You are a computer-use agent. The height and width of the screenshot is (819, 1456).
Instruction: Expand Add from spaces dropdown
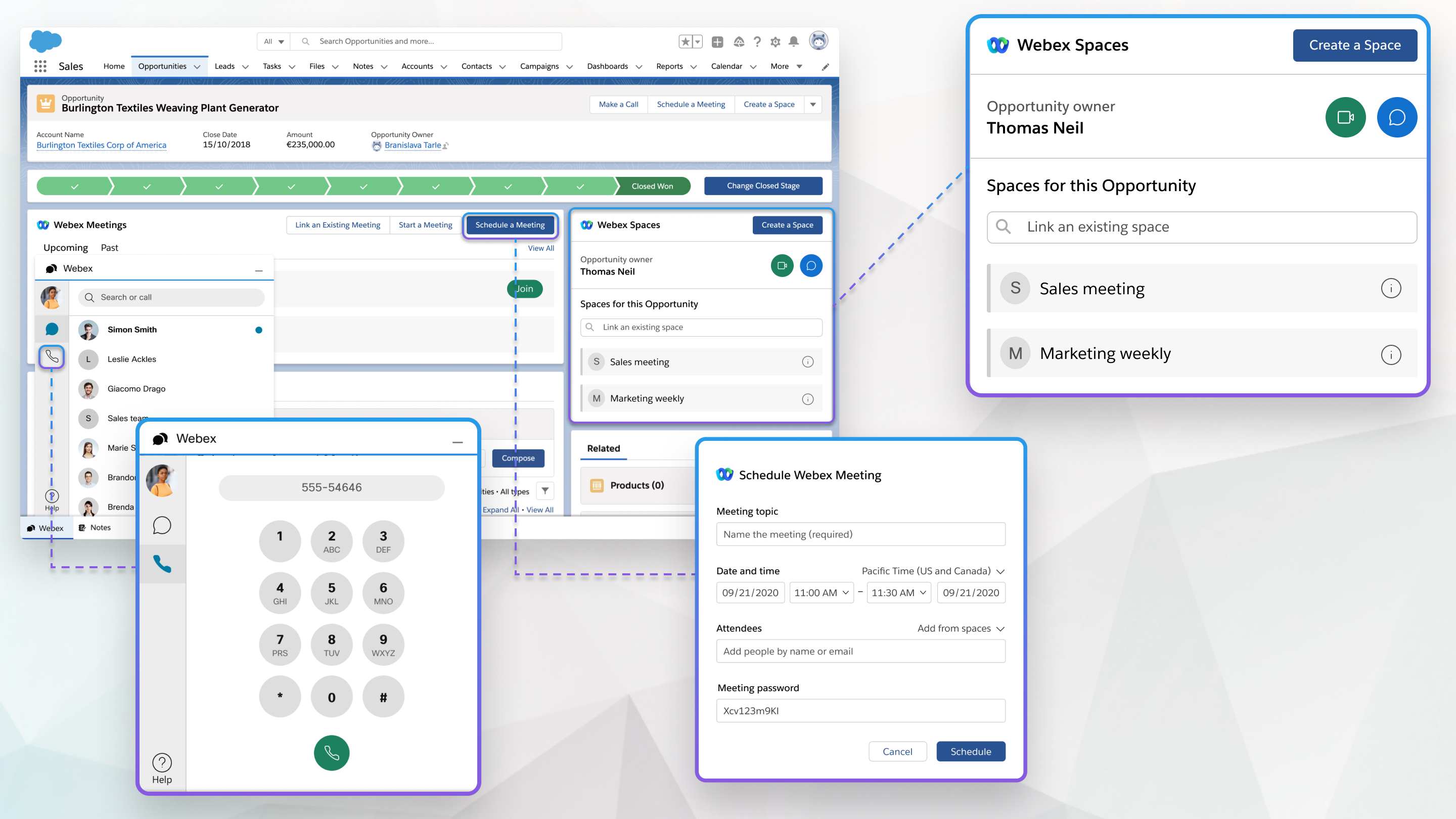[x=961, y=628]
